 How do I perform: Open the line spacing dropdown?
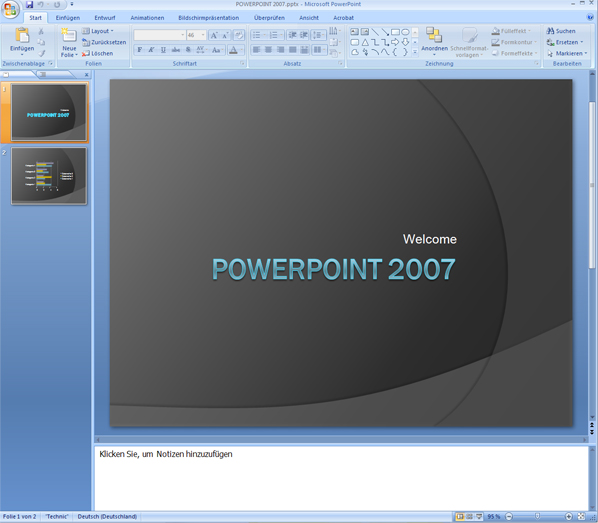[x=318, y=35]
